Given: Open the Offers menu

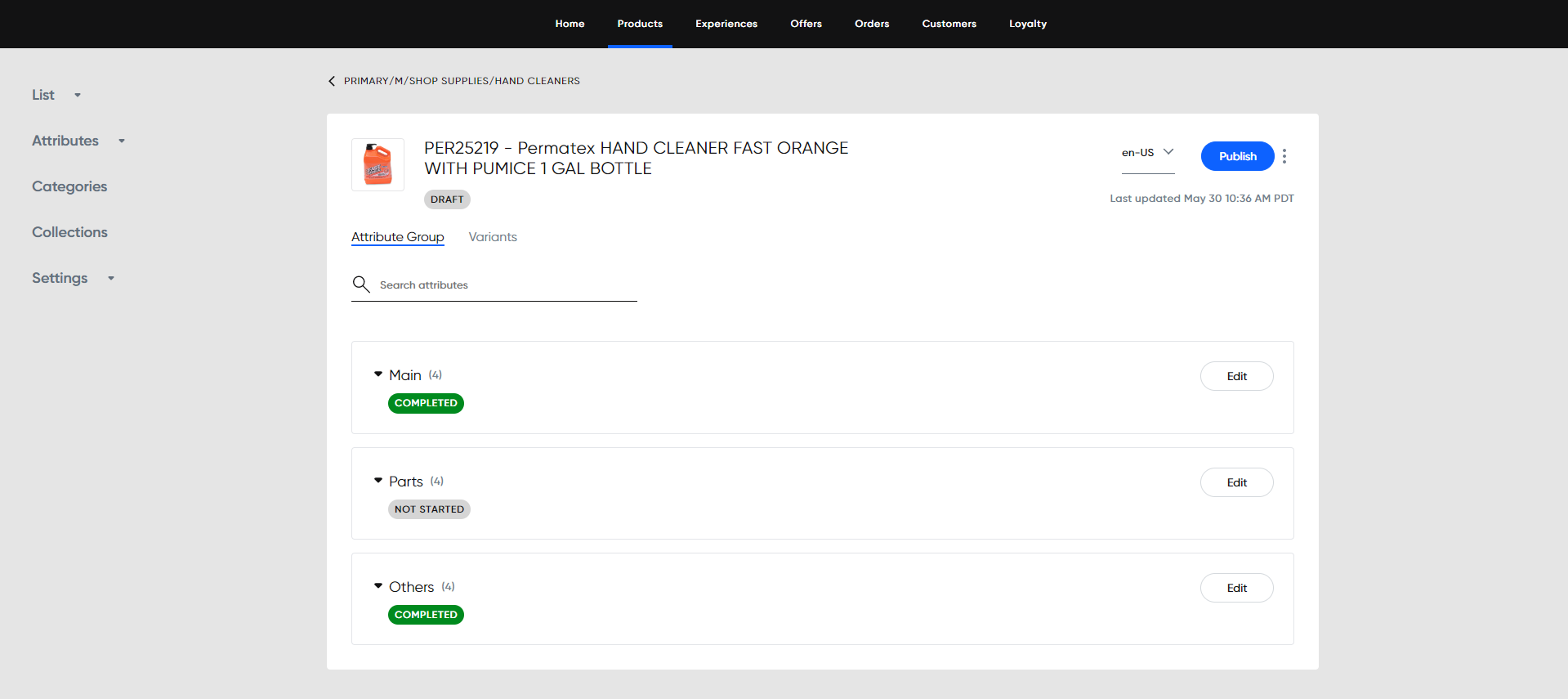Looking at the screenshot, I should point(806,24).
